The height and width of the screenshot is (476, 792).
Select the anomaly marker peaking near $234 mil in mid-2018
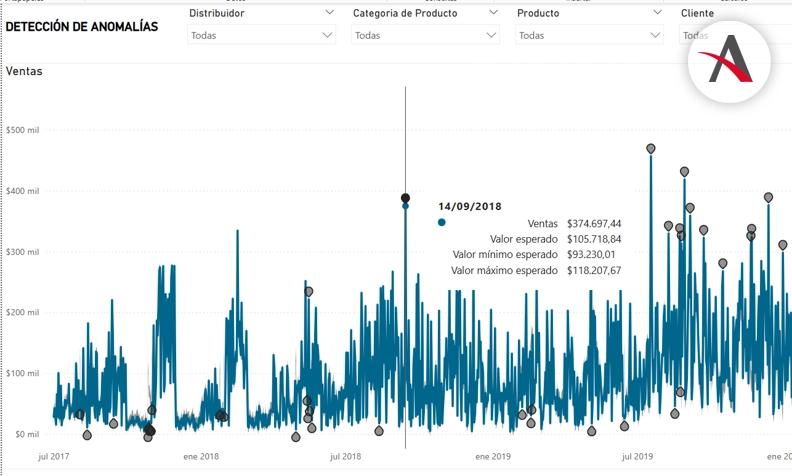click(308, 291)
